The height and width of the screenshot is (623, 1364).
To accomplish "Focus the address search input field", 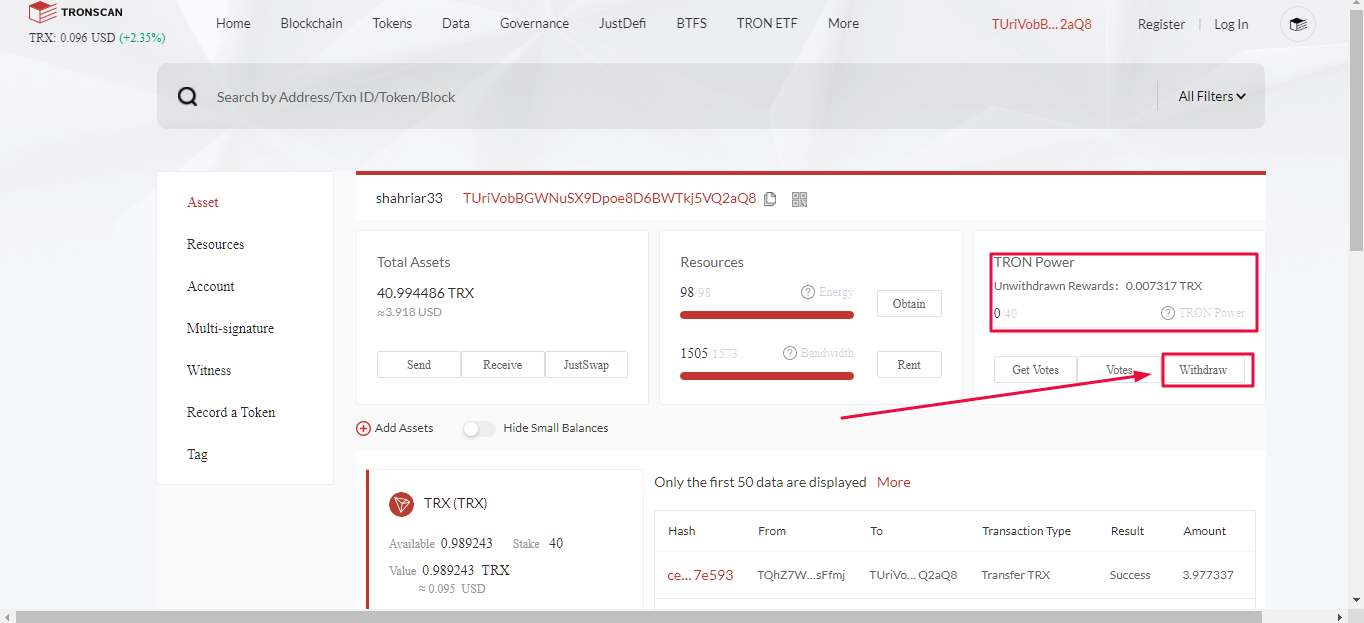I will (x=680, y=97).
